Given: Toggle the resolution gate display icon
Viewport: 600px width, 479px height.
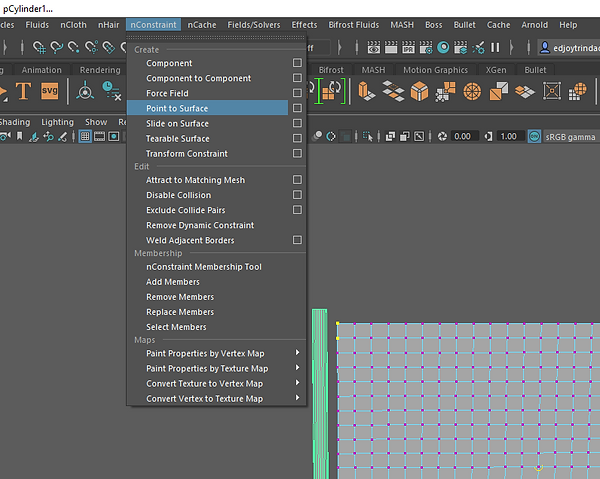Looking at the screenshot, I should click(114, 136).
